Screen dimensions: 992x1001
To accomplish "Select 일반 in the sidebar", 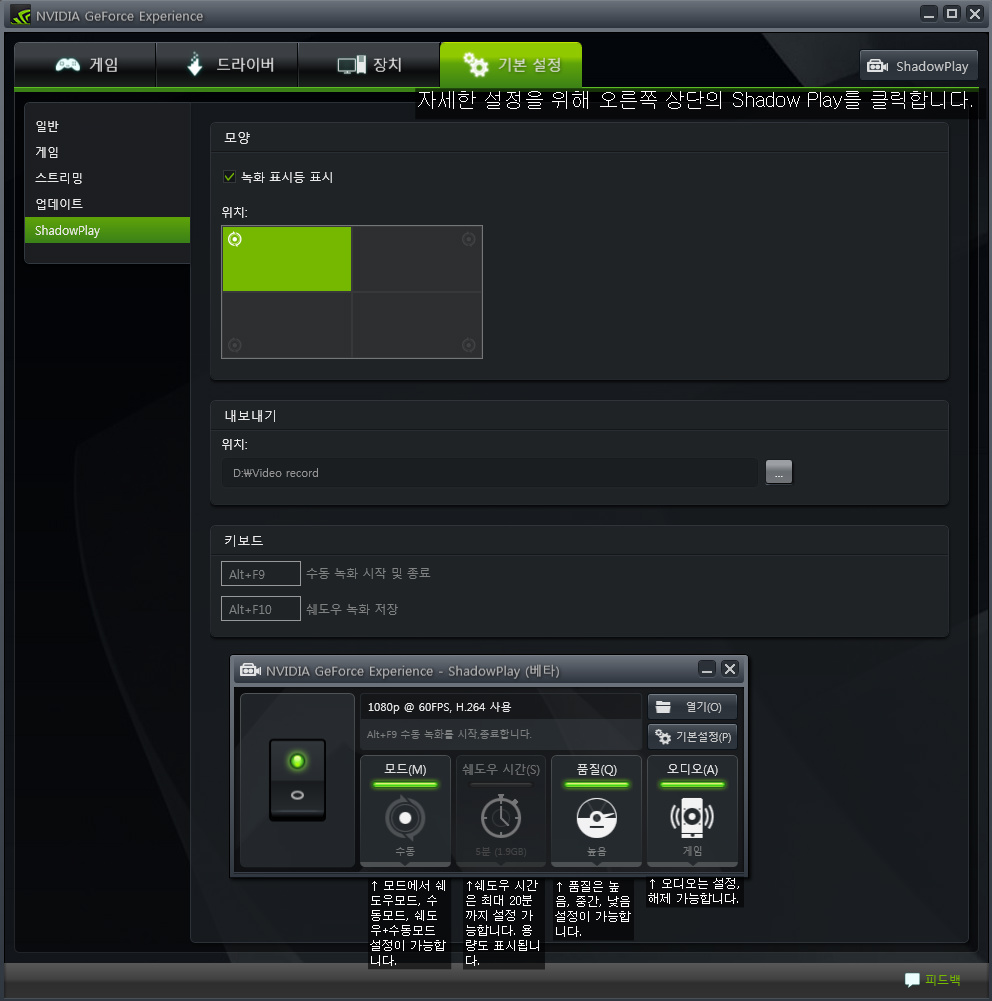I will [107, 126].
